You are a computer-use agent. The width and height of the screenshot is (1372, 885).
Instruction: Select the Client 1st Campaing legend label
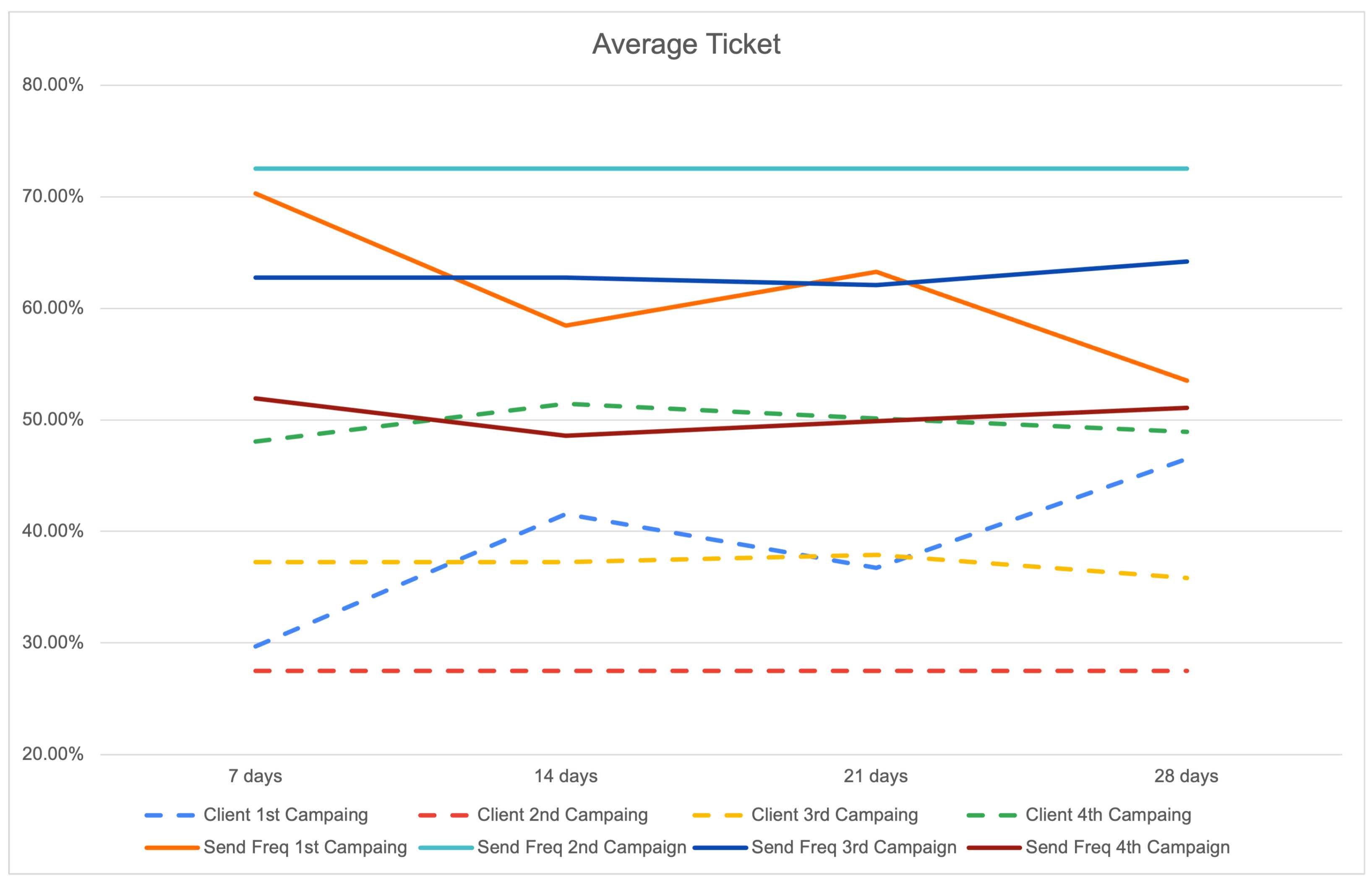click(285, 815)
